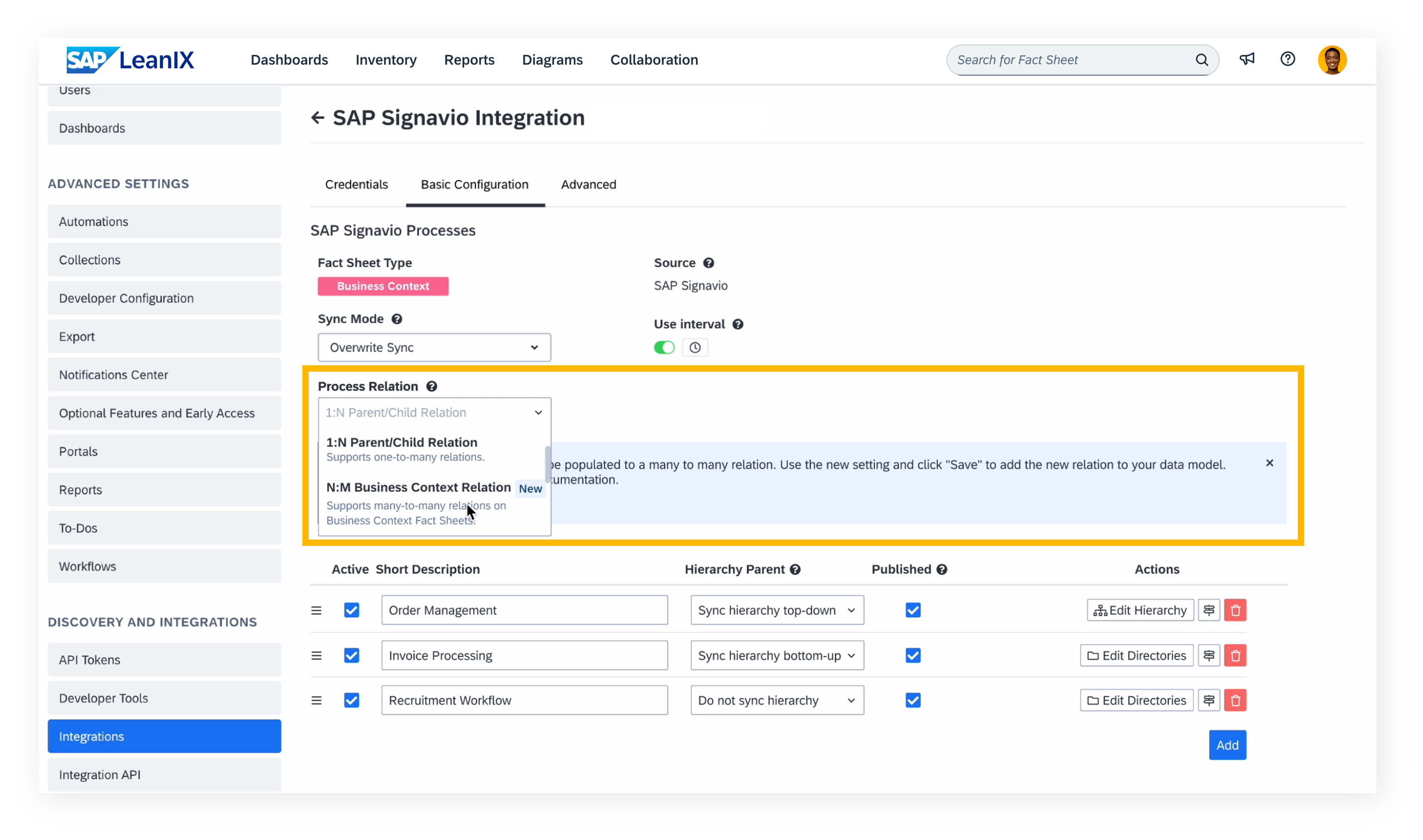Uncheck Active for Order Management
This screenshot has width=1423, height=840.
pos(351,610)
